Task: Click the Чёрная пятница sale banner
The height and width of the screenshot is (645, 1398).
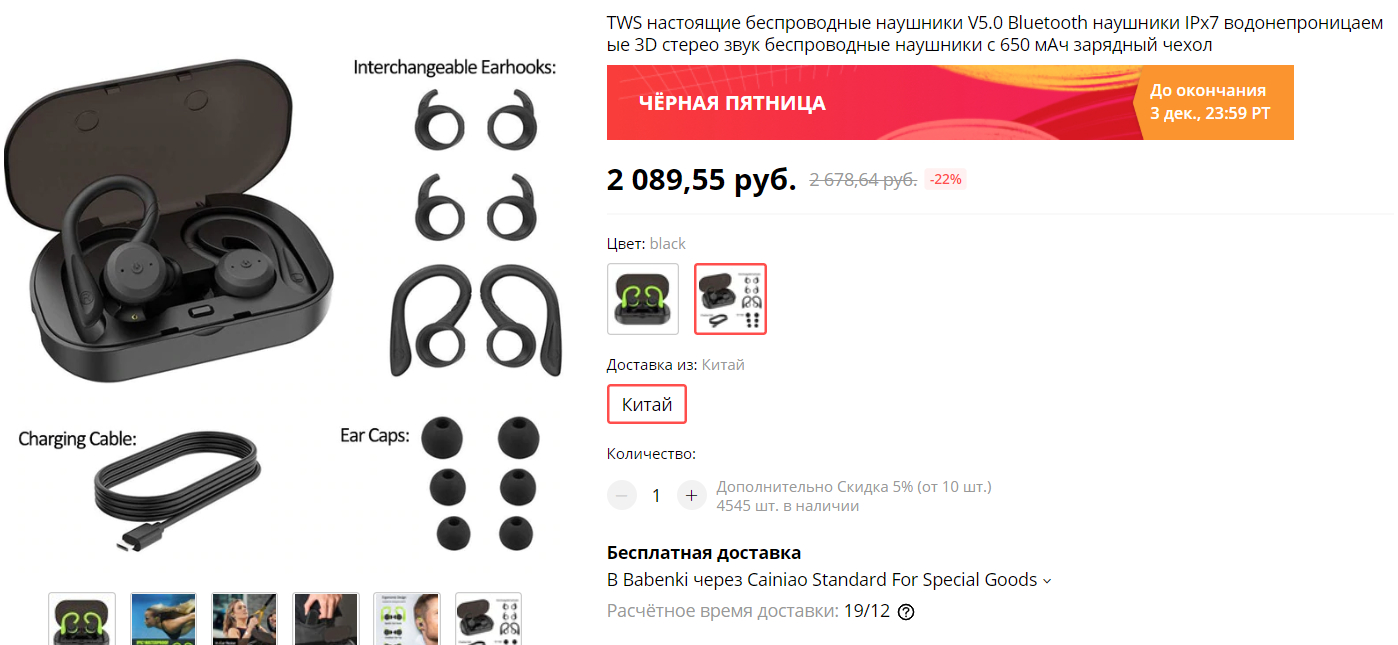Action: coord(870,103)
